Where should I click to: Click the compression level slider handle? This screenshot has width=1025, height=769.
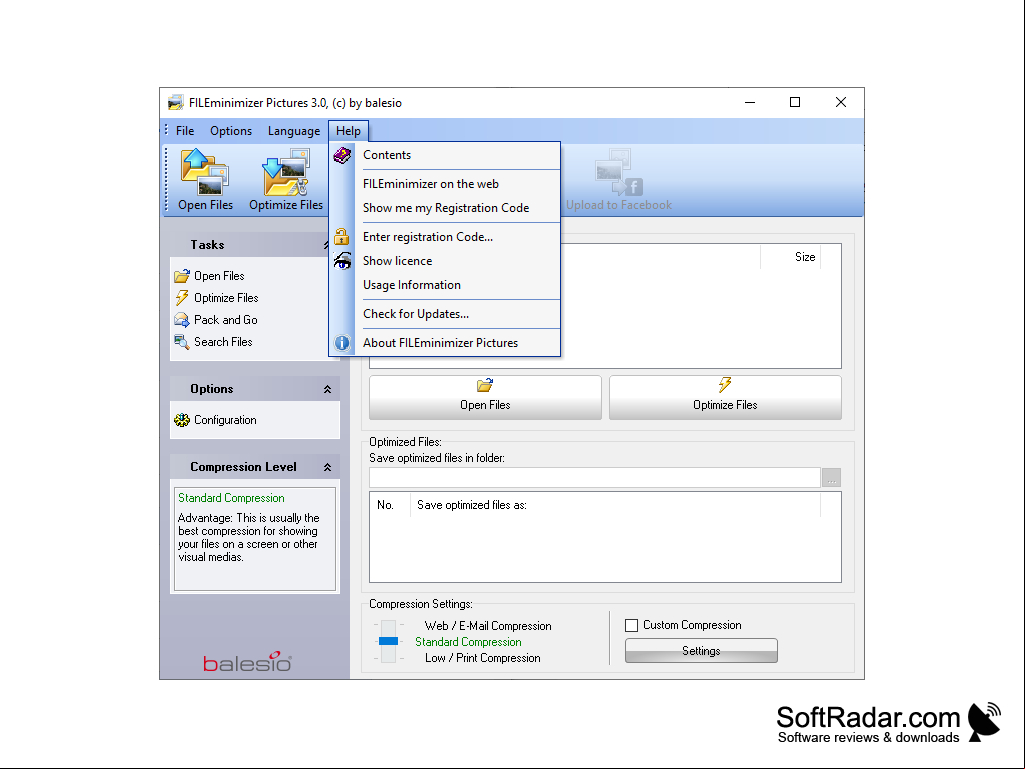tap(388, 641)
